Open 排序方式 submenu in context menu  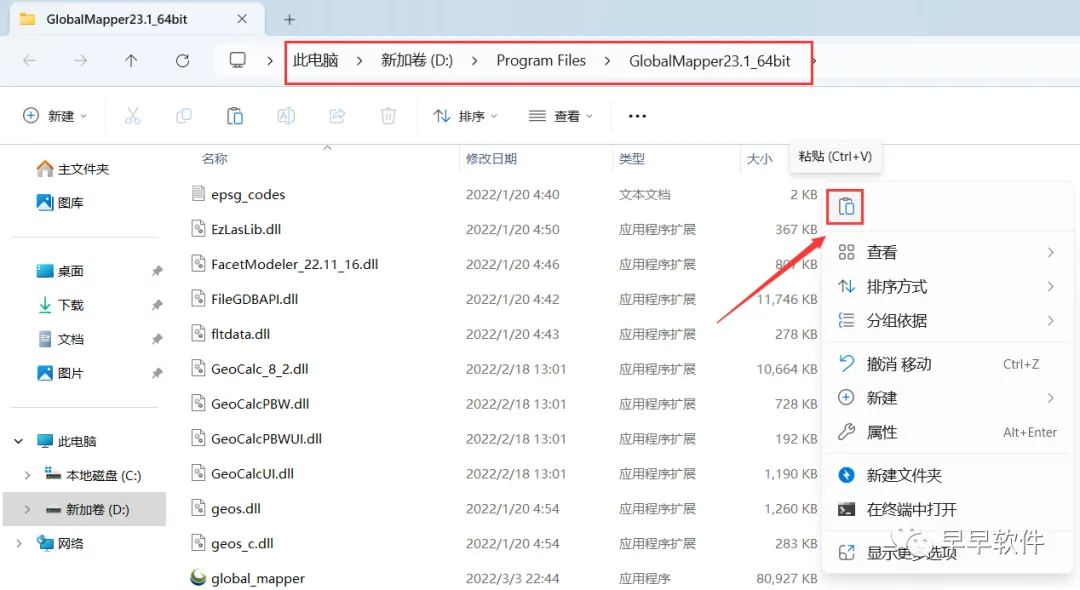(x=947, y=286)
